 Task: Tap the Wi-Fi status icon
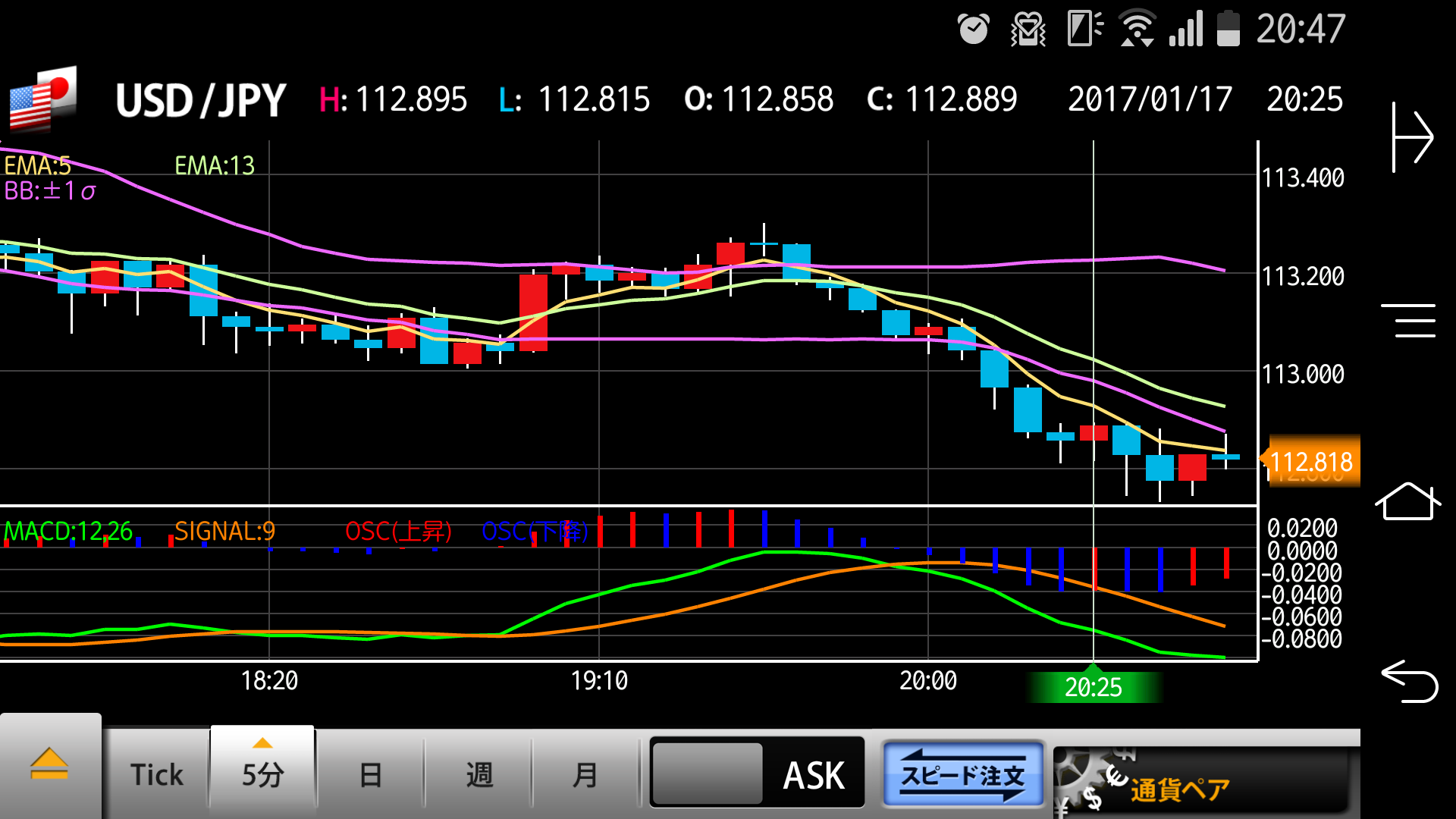point(1137,30)
